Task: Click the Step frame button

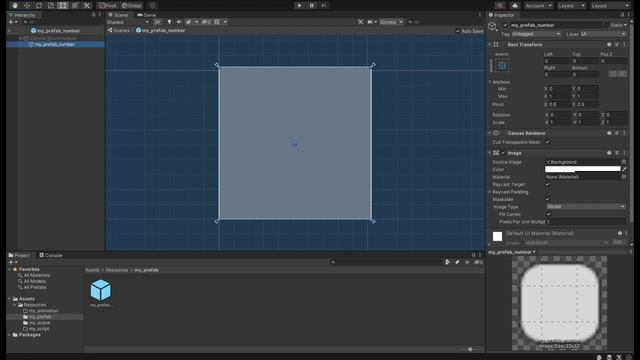Action: coord(324,6)
